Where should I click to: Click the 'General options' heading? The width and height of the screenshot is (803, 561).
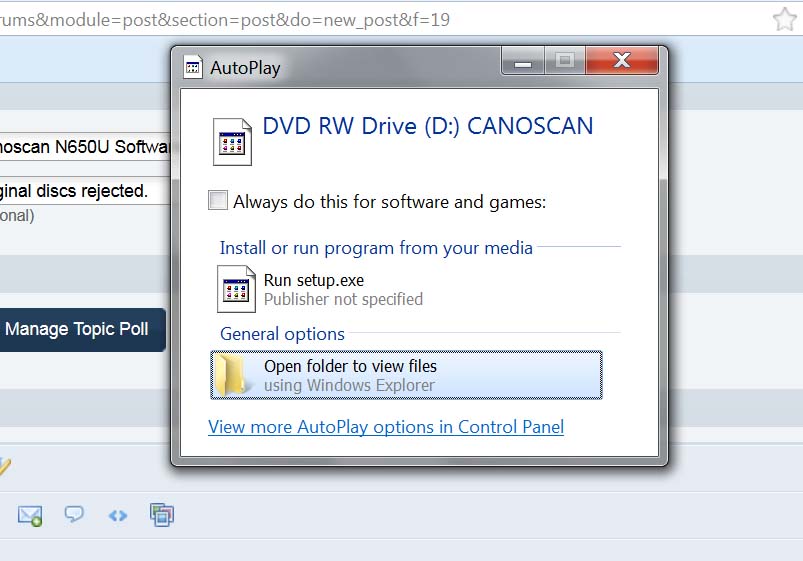[282, 334]
